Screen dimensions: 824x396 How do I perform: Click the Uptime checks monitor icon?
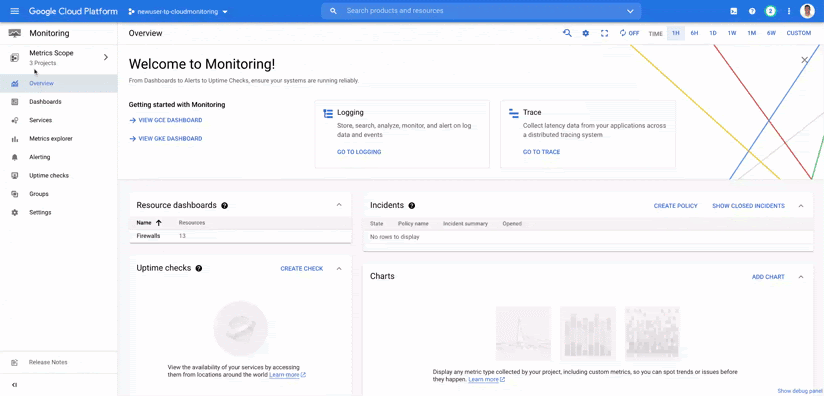click(15, 175)
